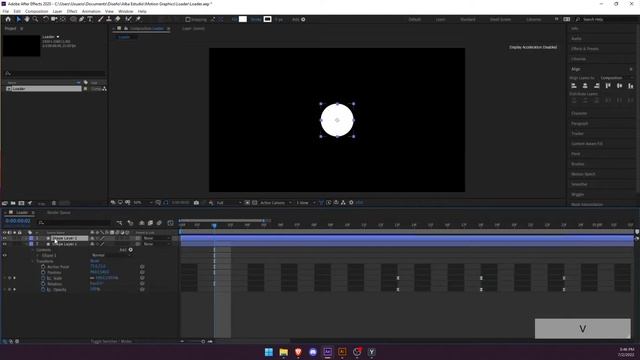Select the Rotation tool
Screen dimensions: 640x360
point(45,19)
